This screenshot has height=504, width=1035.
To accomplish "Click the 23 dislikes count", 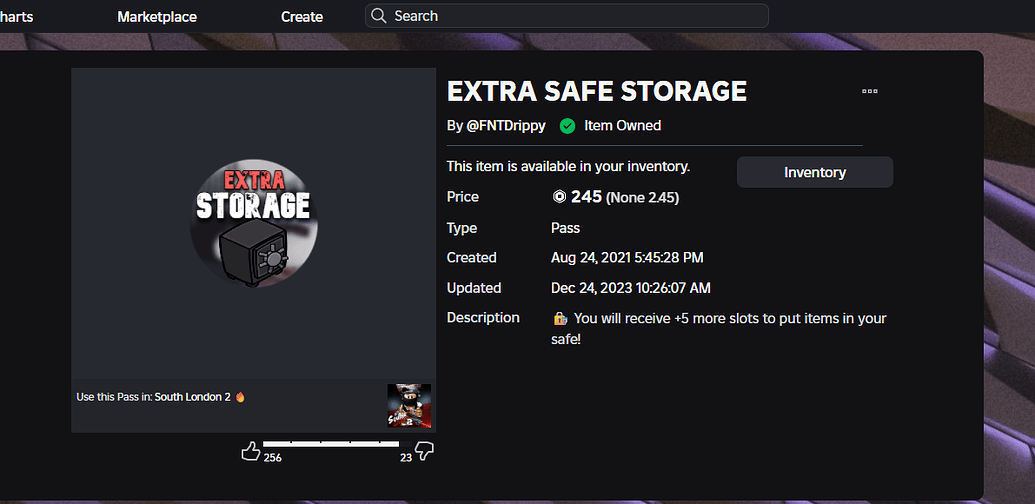I will coord(406,458).
